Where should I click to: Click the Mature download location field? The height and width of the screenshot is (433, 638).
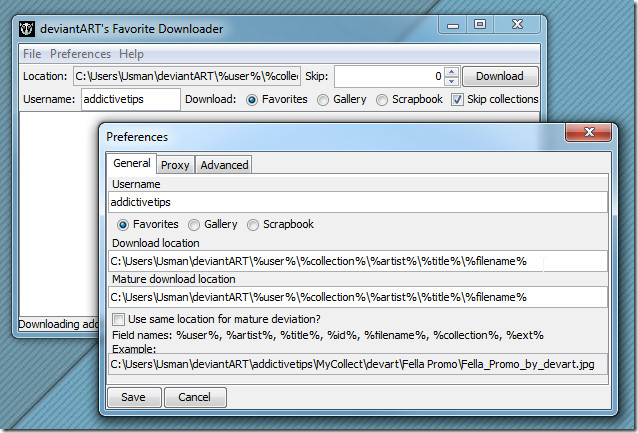358,297
